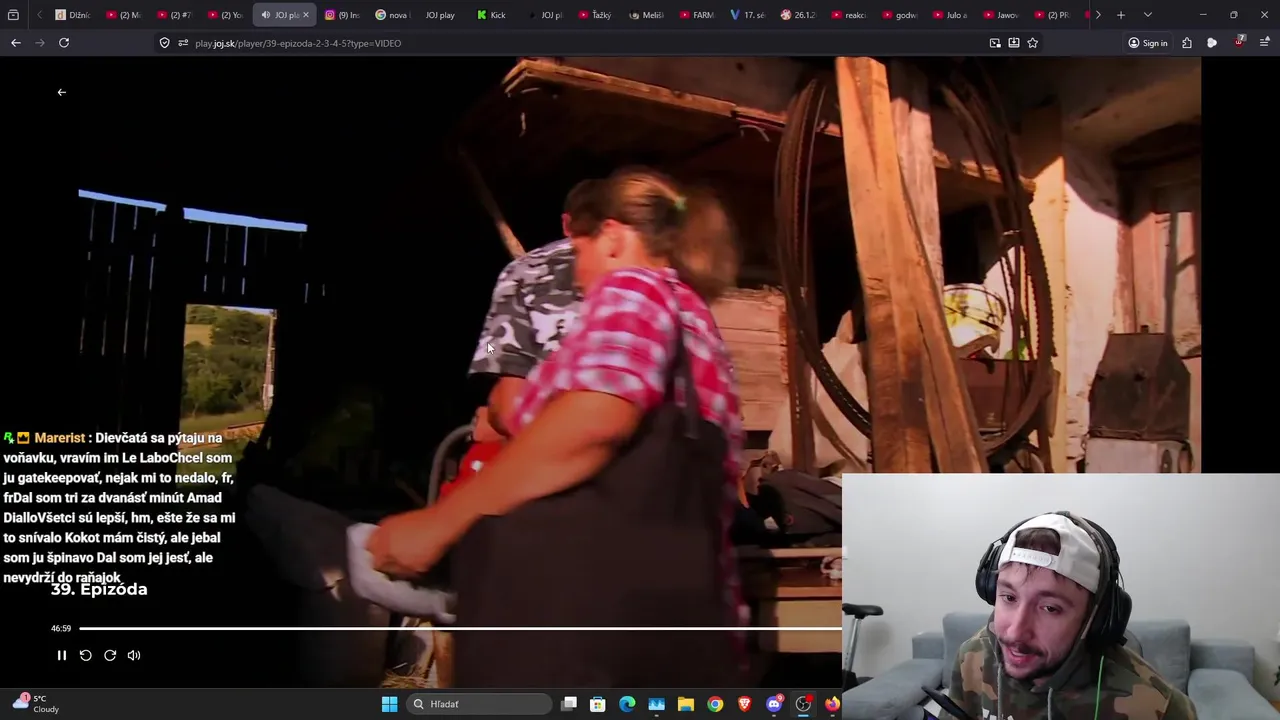The width and height of the screenshot is (1280, 720).
Task: Open OBS Studio from taskbar
Action: point(803,704)
